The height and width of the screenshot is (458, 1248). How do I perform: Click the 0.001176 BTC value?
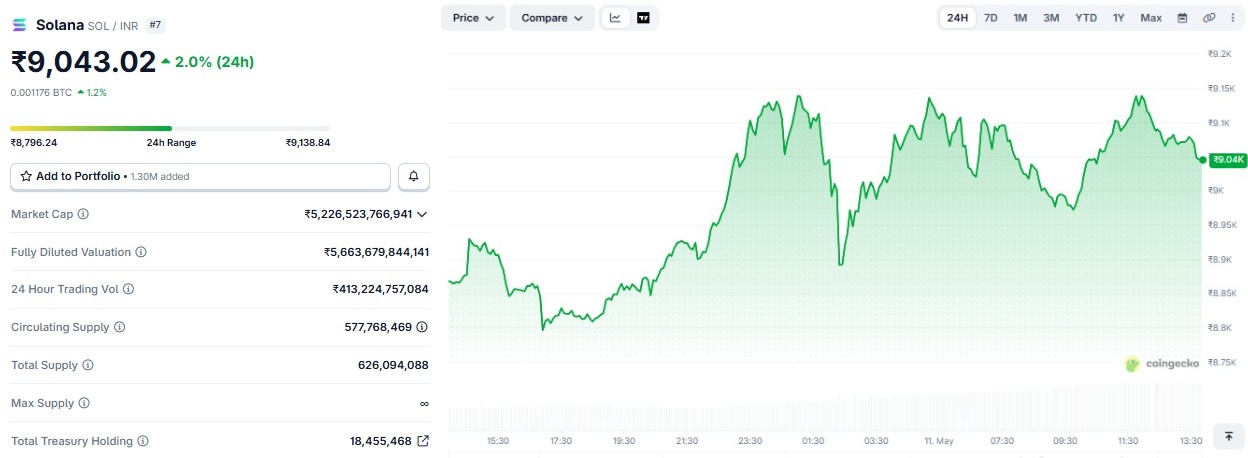pos(41,92)
